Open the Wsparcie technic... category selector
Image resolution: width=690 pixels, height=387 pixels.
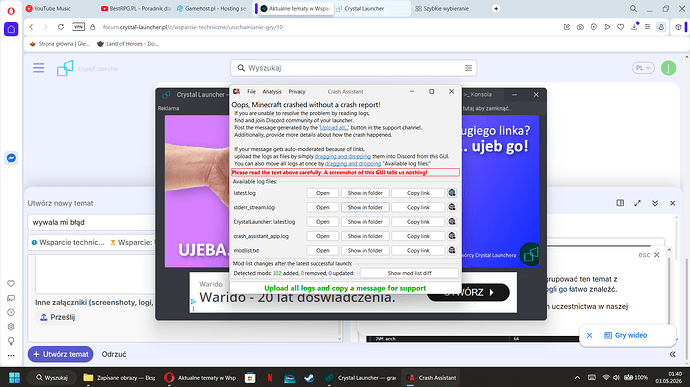(x=68, y=242)
